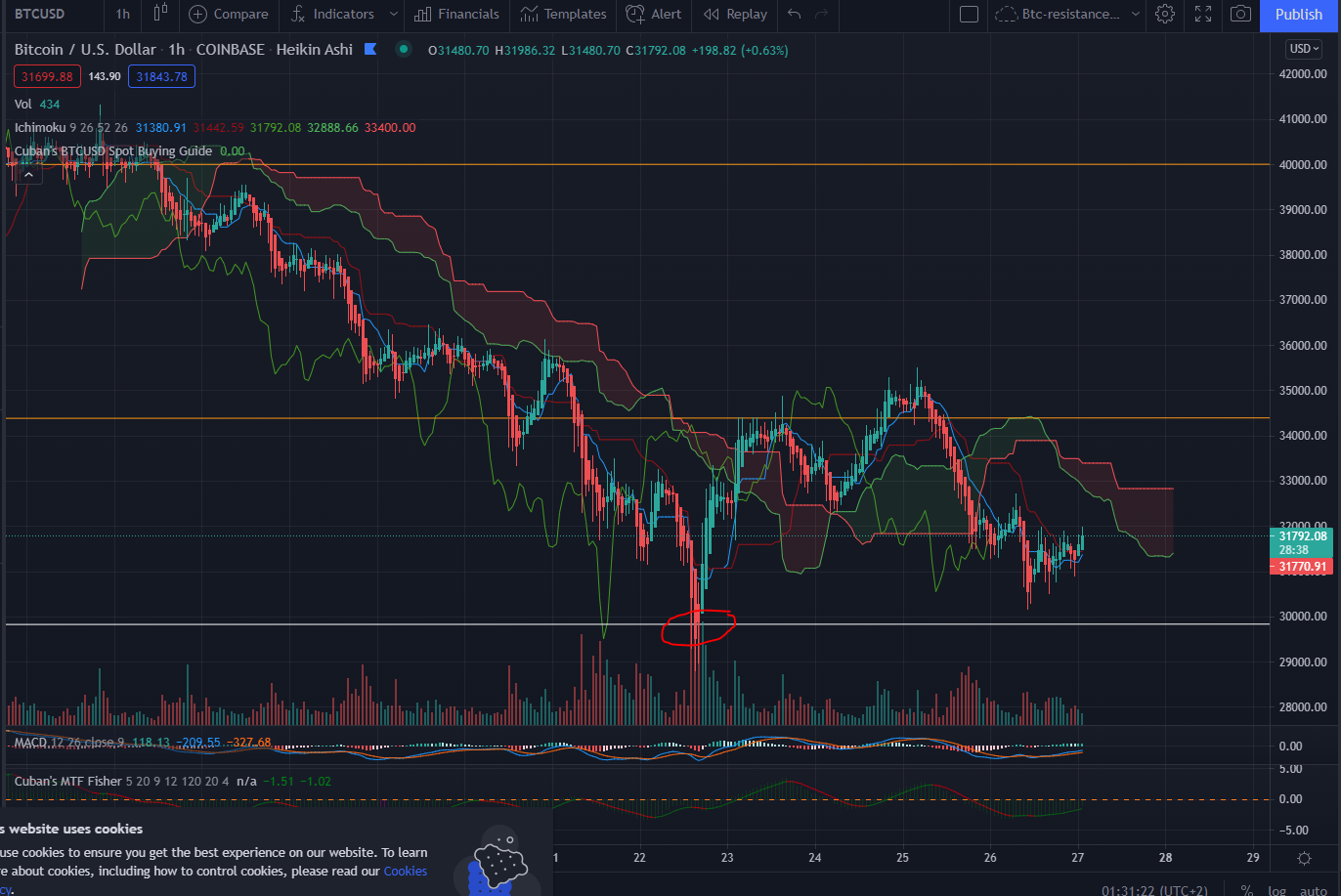Click the date 23 on time axis

pyautogui.click(x=727, y=857)
